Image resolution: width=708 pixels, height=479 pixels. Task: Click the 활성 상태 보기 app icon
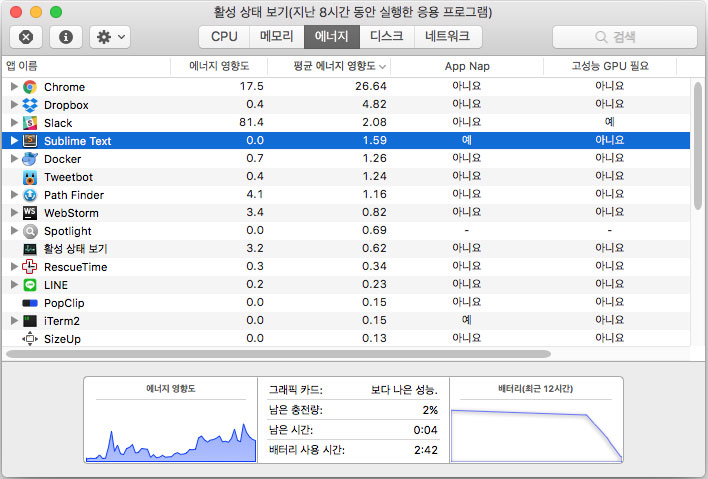[30, 249]
